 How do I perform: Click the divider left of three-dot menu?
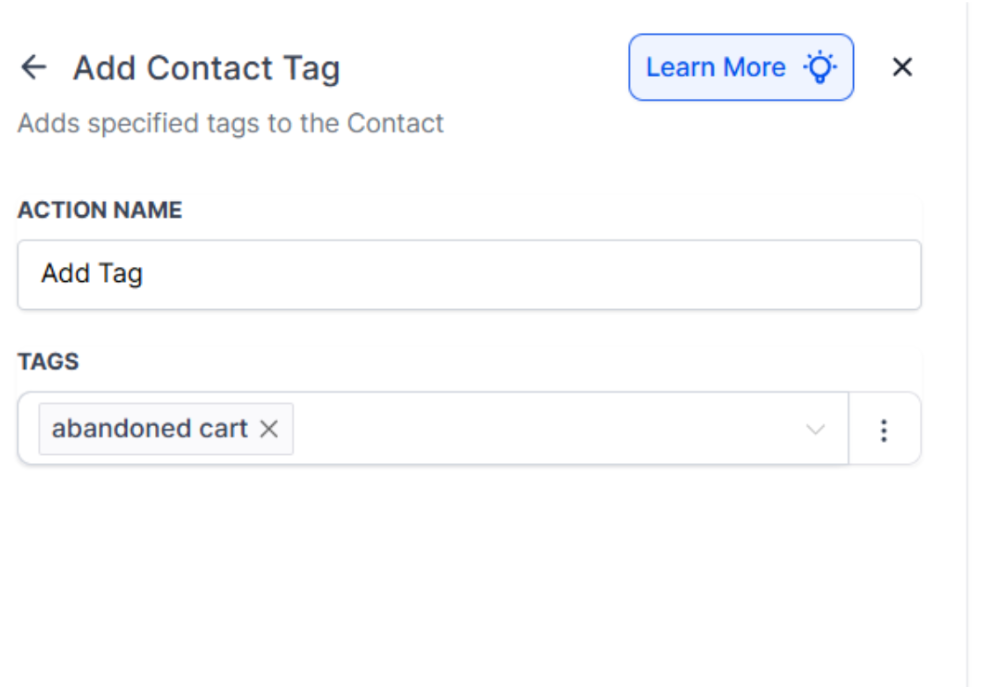click(848, 429)
